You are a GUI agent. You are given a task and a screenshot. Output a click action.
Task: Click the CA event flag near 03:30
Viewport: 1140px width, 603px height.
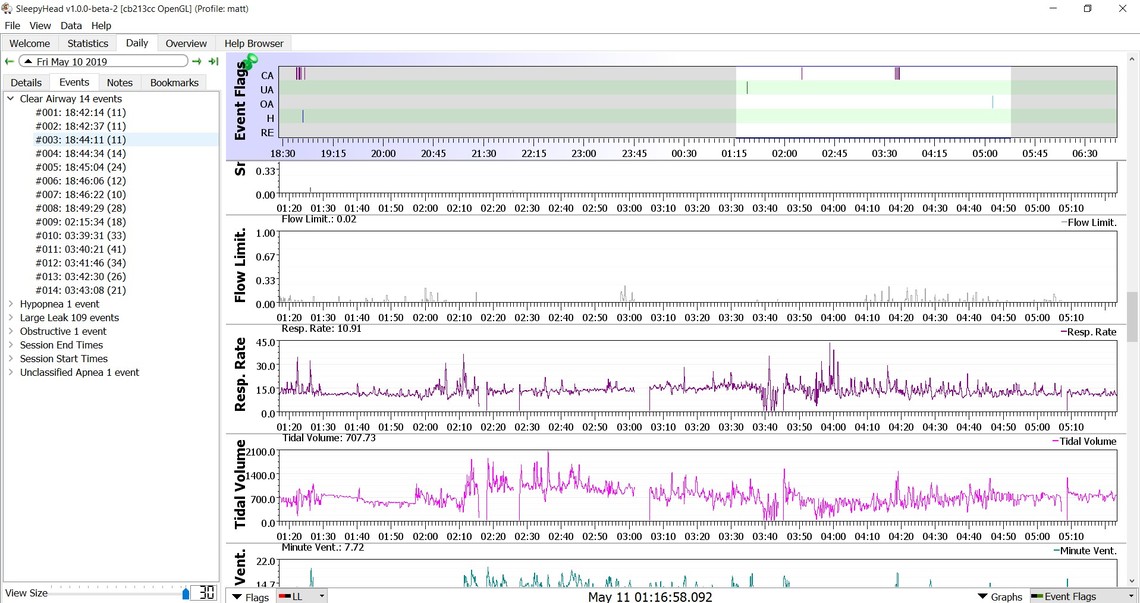tap(897, 74)
